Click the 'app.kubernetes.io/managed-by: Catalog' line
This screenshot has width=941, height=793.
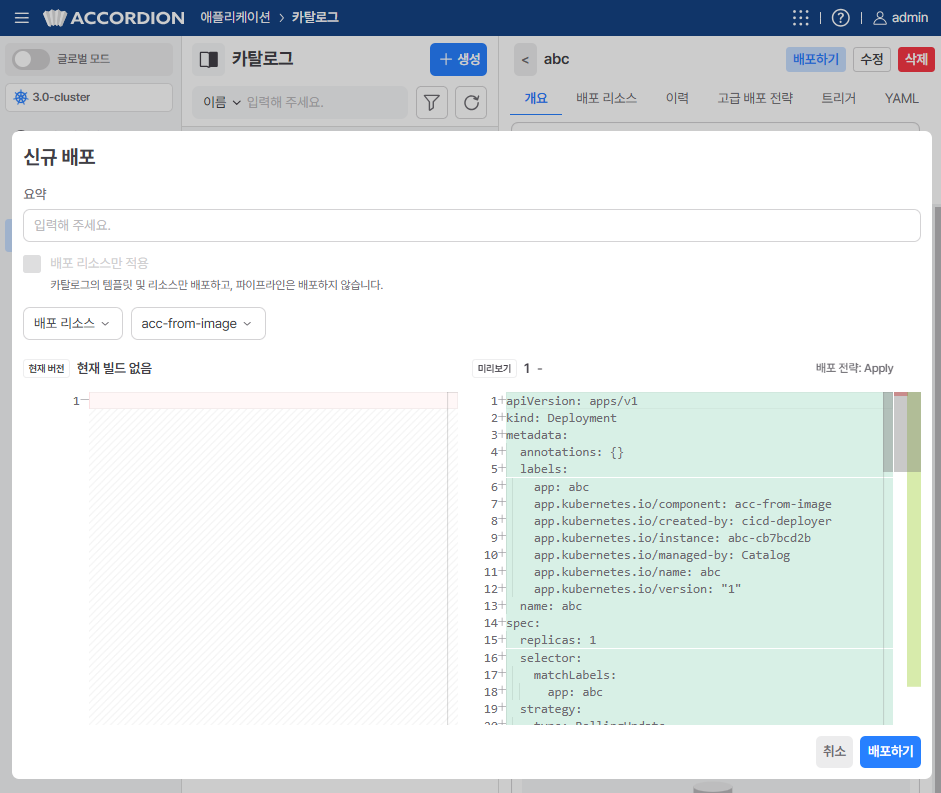coord(662,555)
